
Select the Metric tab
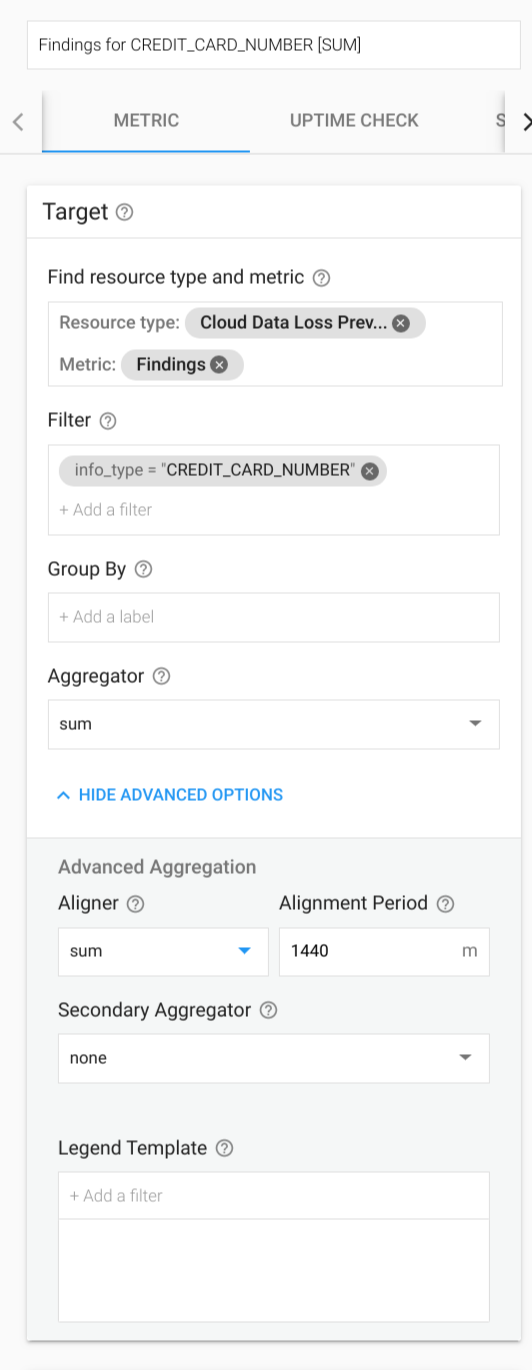[x=146, y=121]
